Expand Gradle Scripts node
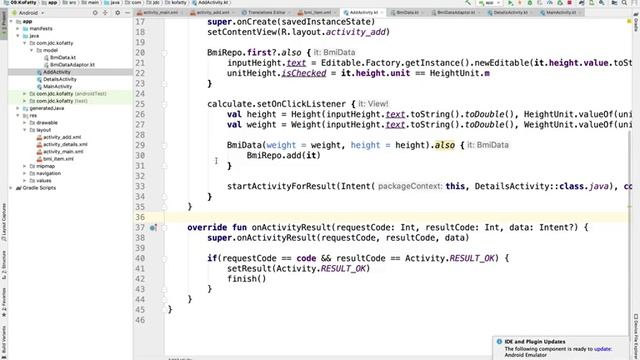This screenshot has width=640, height=360. (11, 188)
